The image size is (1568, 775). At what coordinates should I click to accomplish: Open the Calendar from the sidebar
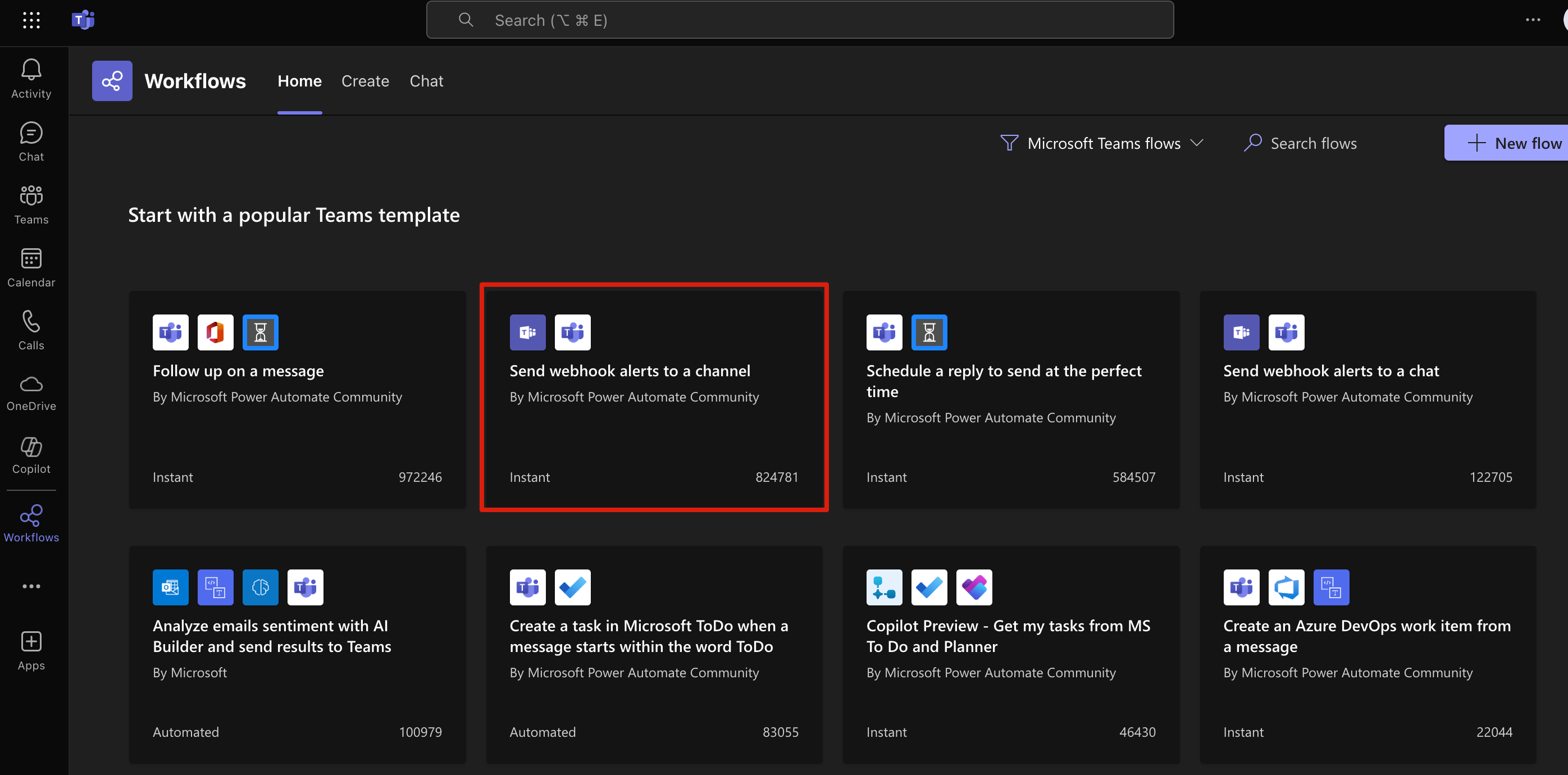[31, 267]
